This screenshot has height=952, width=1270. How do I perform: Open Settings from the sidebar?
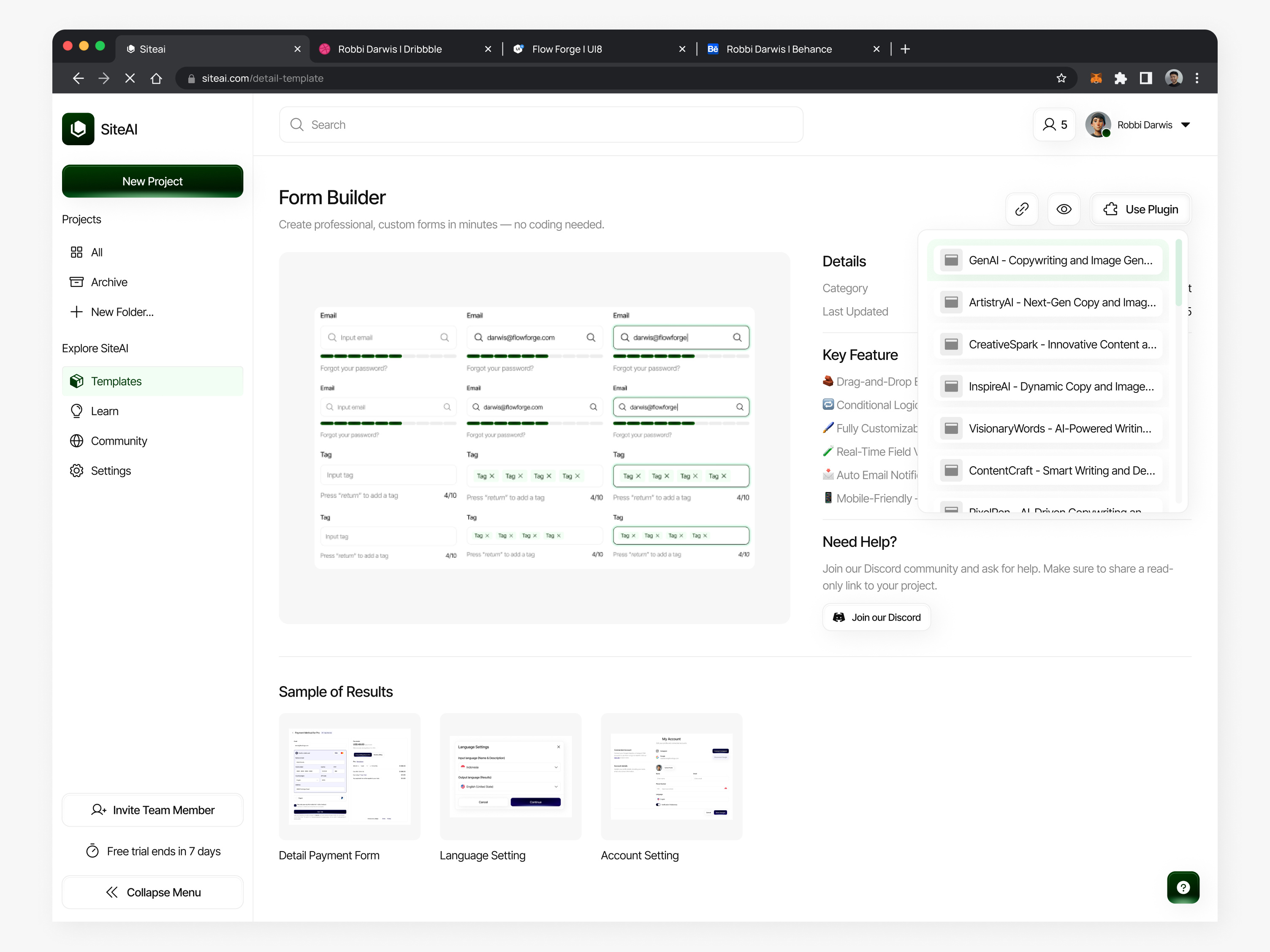(x=110, y=471)
